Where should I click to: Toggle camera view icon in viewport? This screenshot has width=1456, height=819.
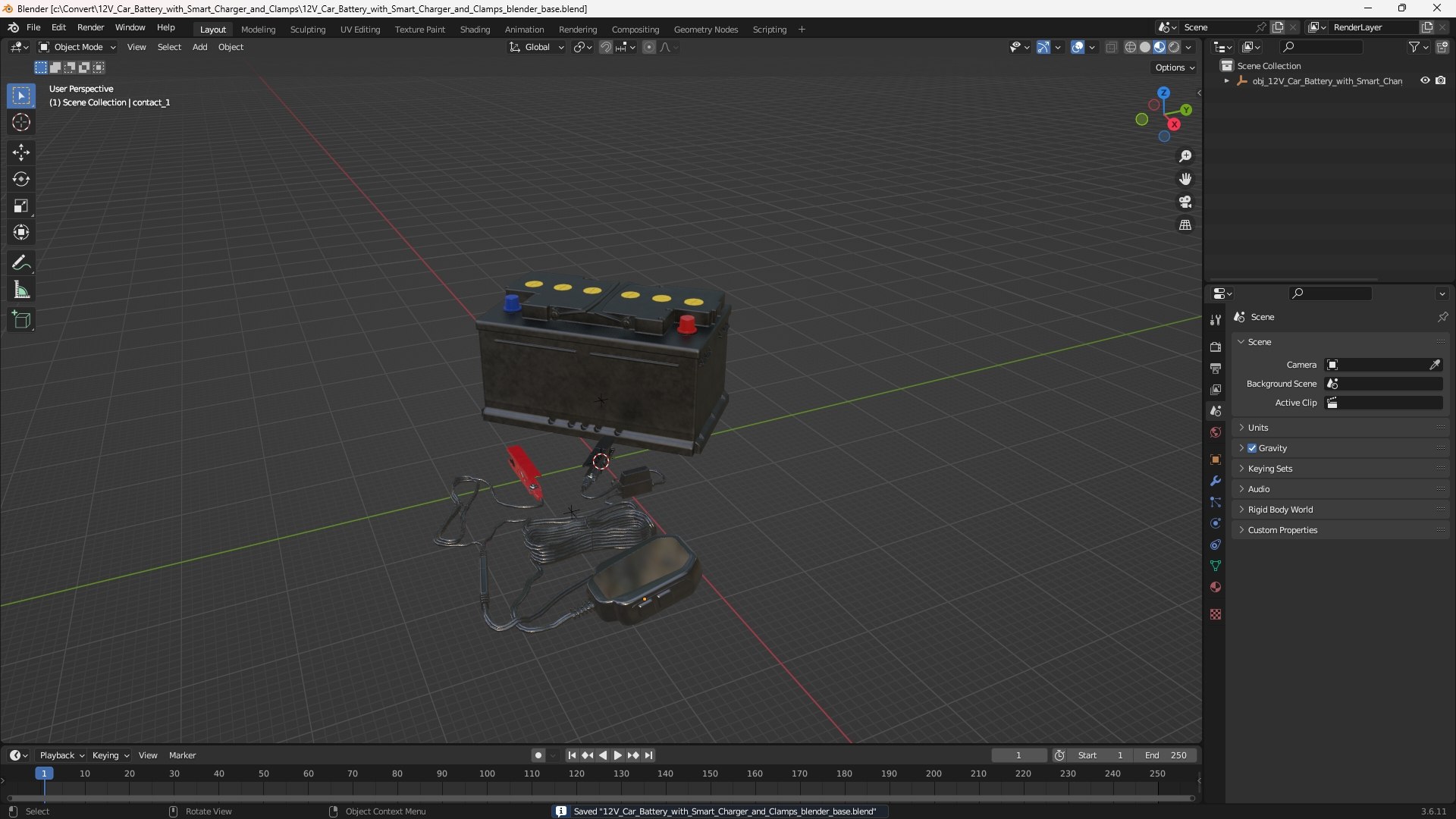pos(1185,202)
